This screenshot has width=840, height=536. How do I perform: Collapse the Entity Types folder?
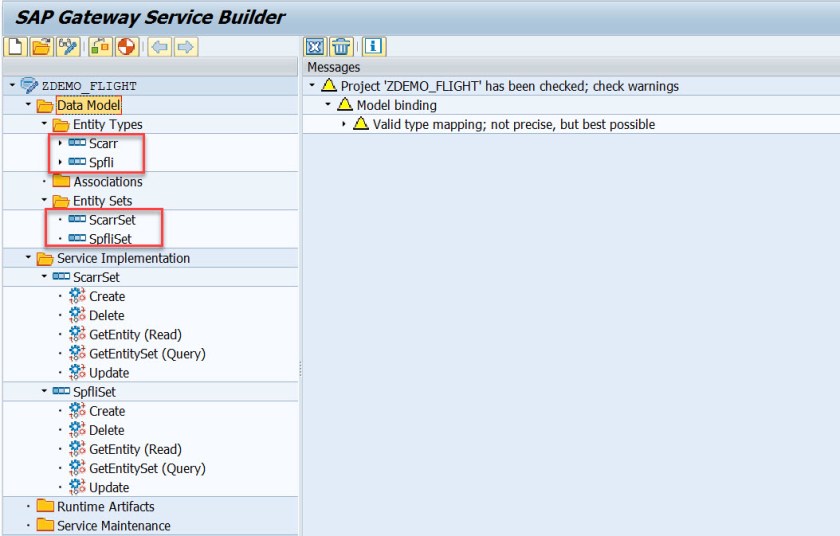[44, 124]
